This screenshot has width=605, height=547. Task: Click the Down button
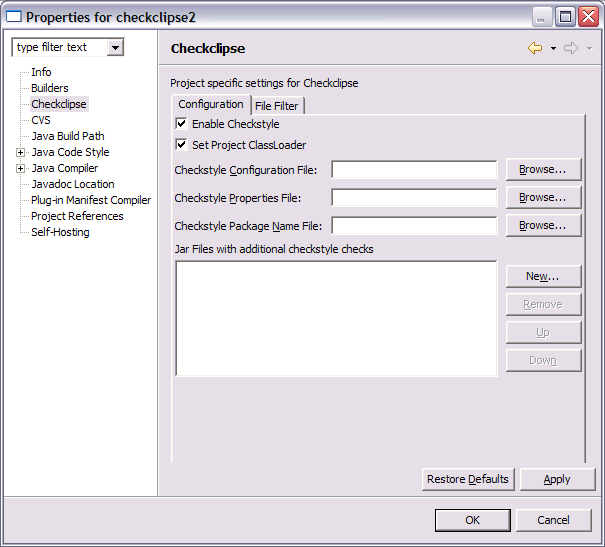pos(543,360)
